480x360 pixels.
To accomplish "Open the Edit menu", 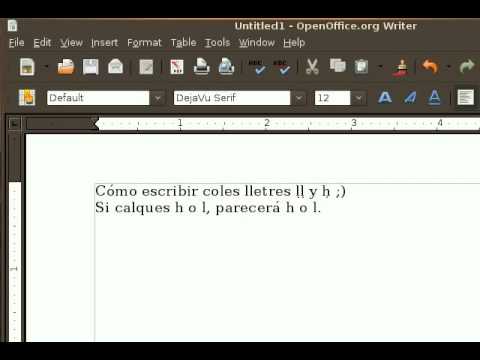I will pos(42,43).
